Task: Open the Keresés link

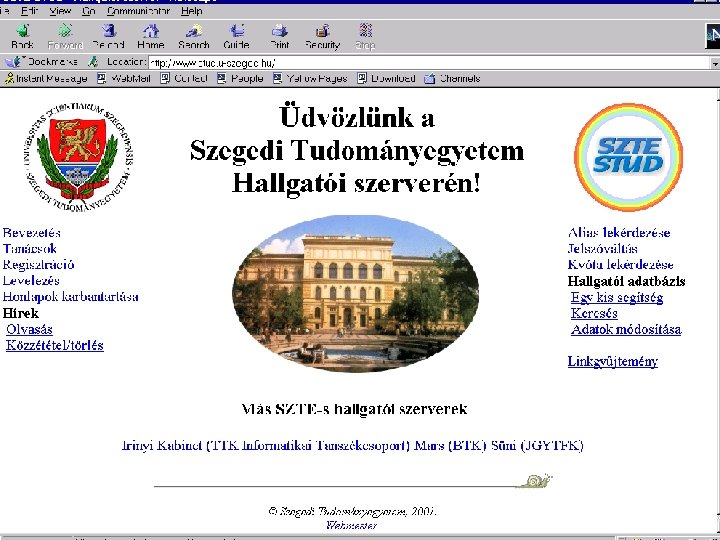Action: click(594, 314)
